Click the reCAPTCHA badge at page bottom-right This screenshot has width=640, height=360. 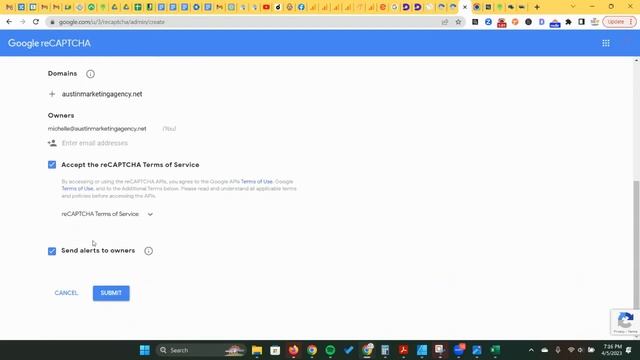point(625,322)
